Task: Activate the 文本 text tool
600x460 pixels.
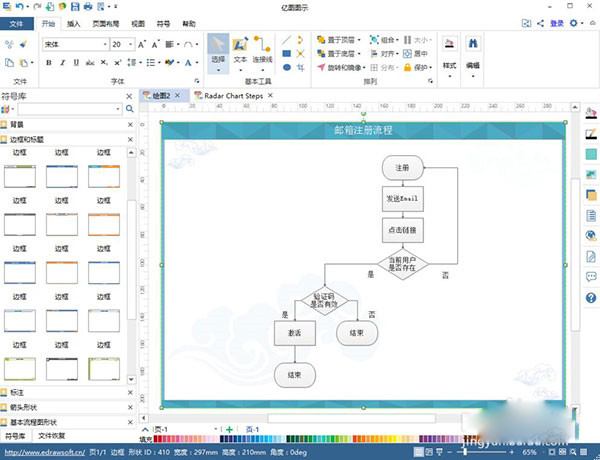Action: point(240,51)
